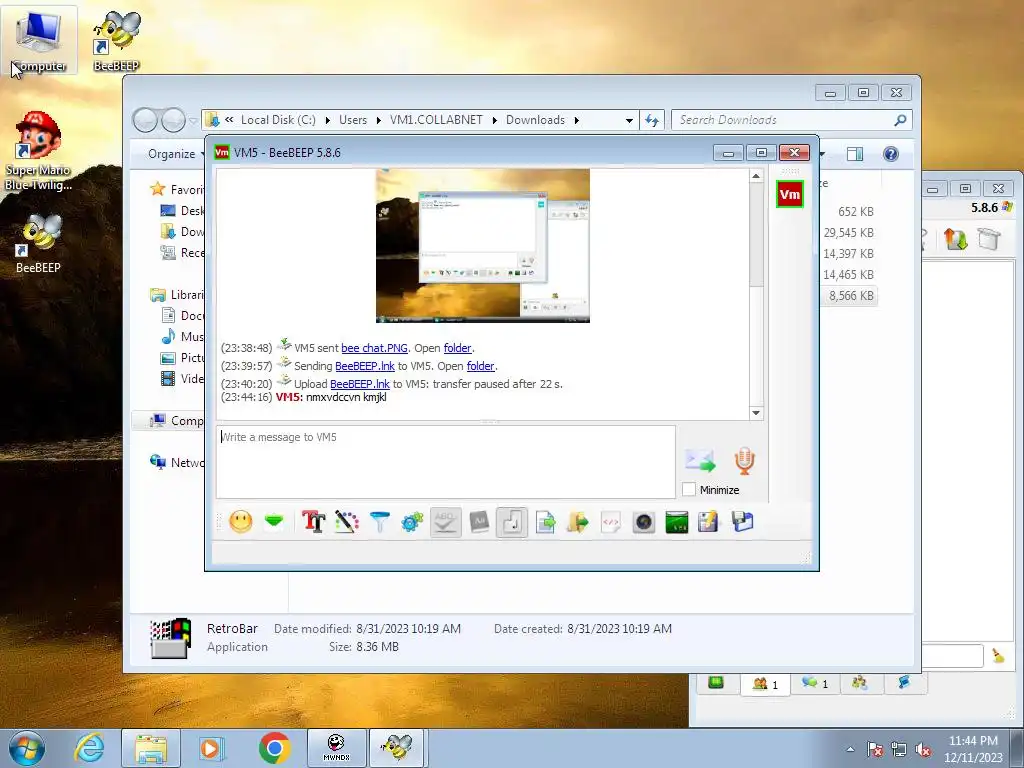Select VM1.COLLABNET in address breadcrumb

[436, 120]
